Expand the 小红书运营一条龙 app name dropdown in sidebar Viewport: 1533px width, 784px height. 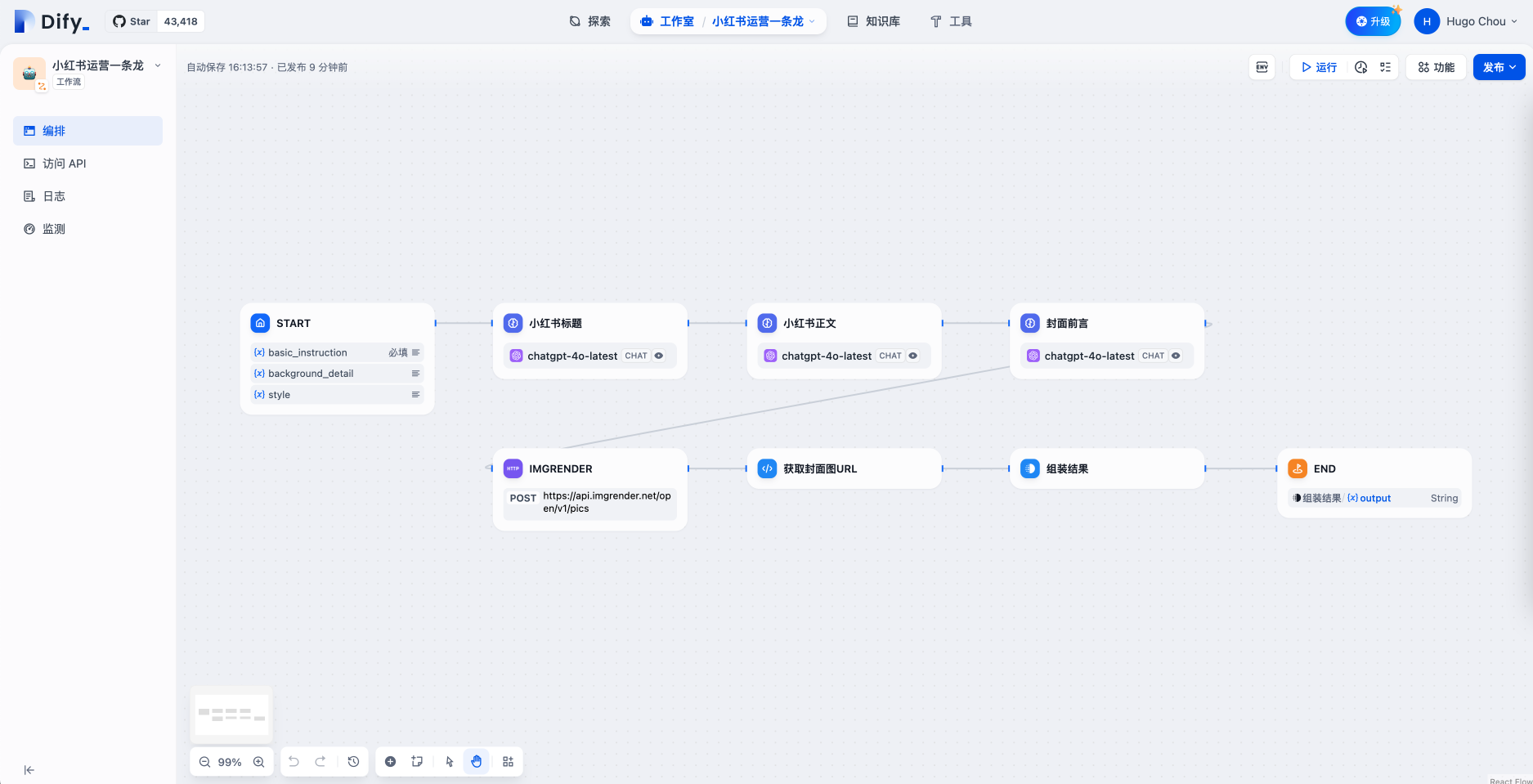coord(158,65)
